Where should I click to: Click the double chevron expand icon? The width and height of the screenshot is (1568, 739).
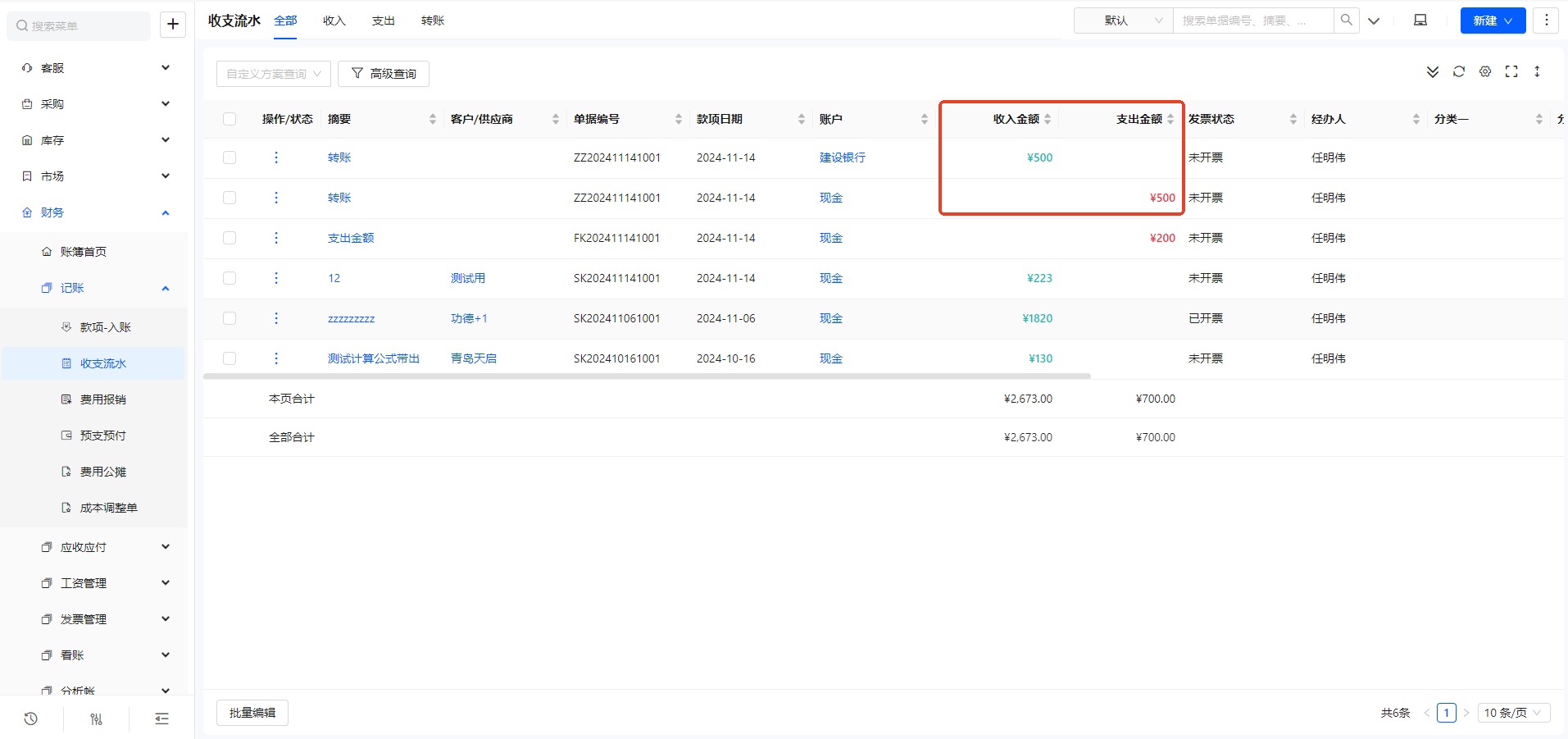pyautogui.click(x=1433, y=72)
